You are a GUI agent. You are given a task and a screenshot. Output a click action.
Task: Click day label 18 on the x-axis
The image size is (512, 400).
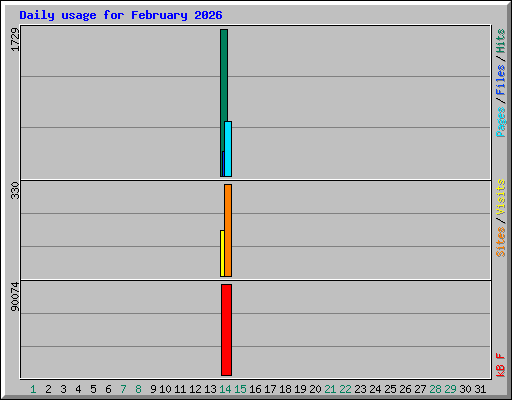pyautogui.click(x=285, y=389)
